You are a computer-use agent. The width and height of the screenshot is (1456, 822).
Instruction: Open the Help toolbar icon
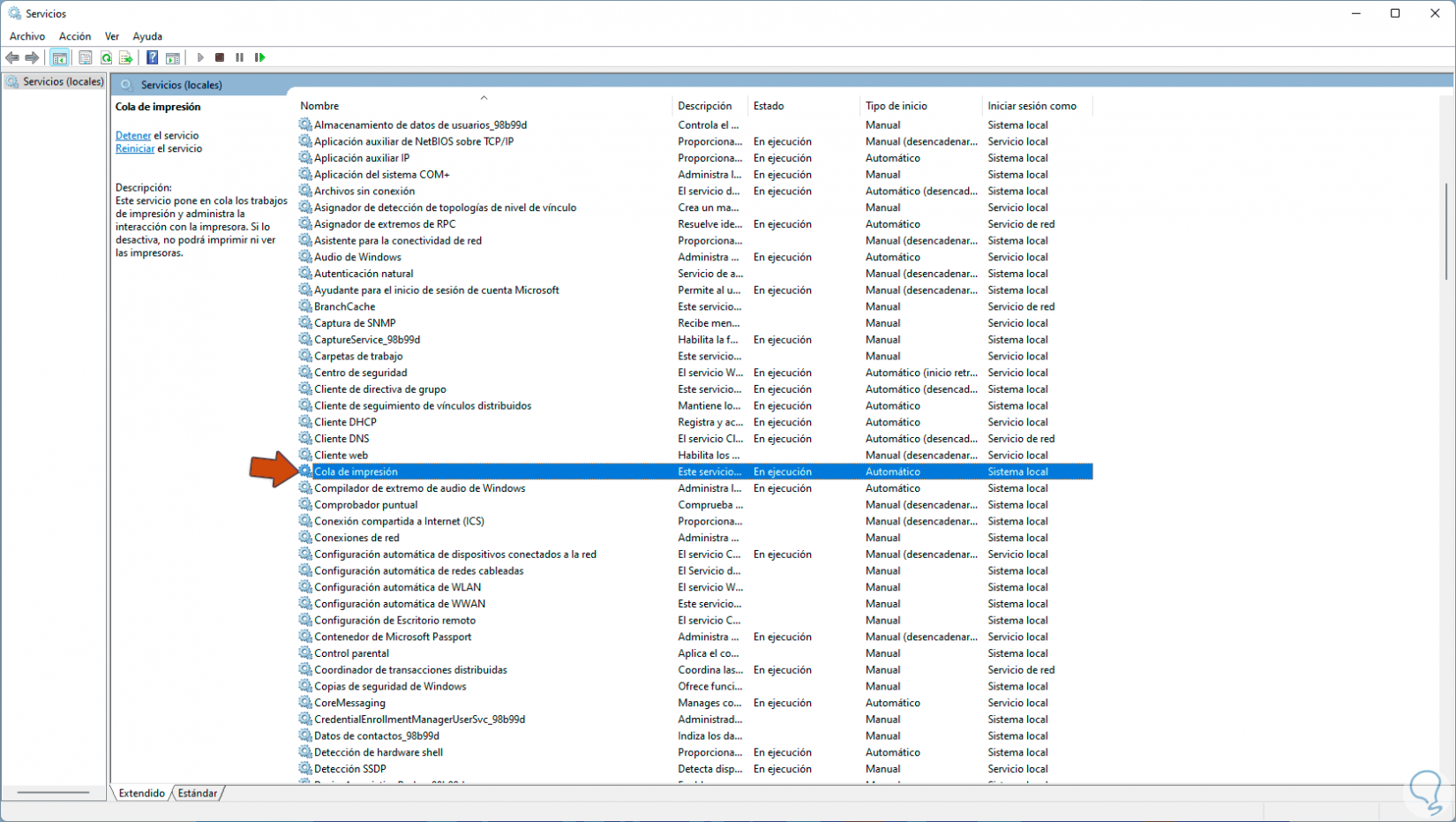(x=152, y=57)
